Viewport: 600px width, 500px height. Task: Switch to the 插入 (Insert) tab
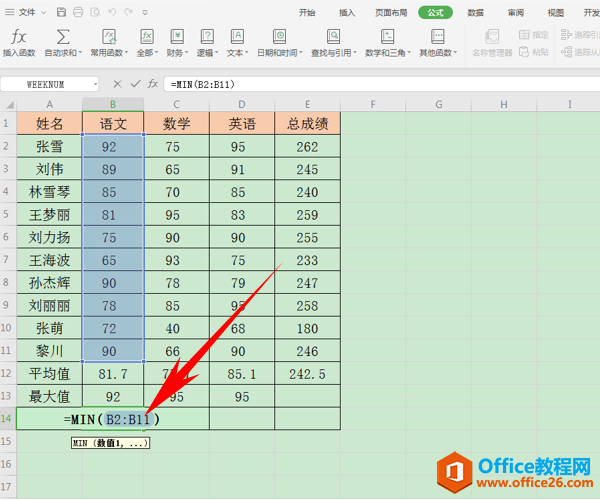[347, 13]
